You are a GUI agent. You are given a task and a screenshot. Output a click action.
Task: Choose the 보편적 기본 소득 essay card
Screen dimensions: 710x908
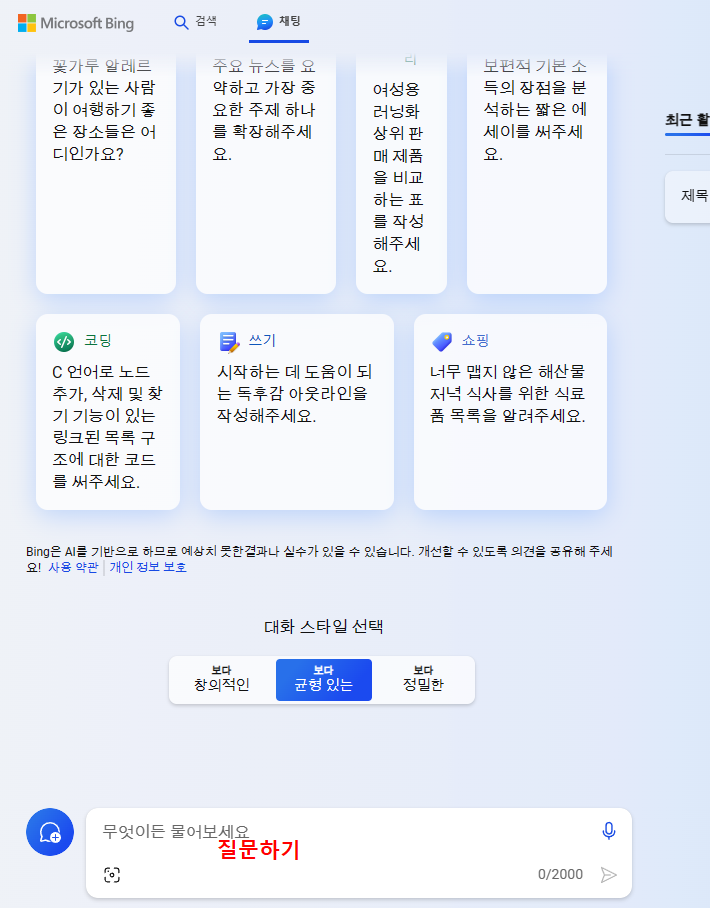coord(537,174)
